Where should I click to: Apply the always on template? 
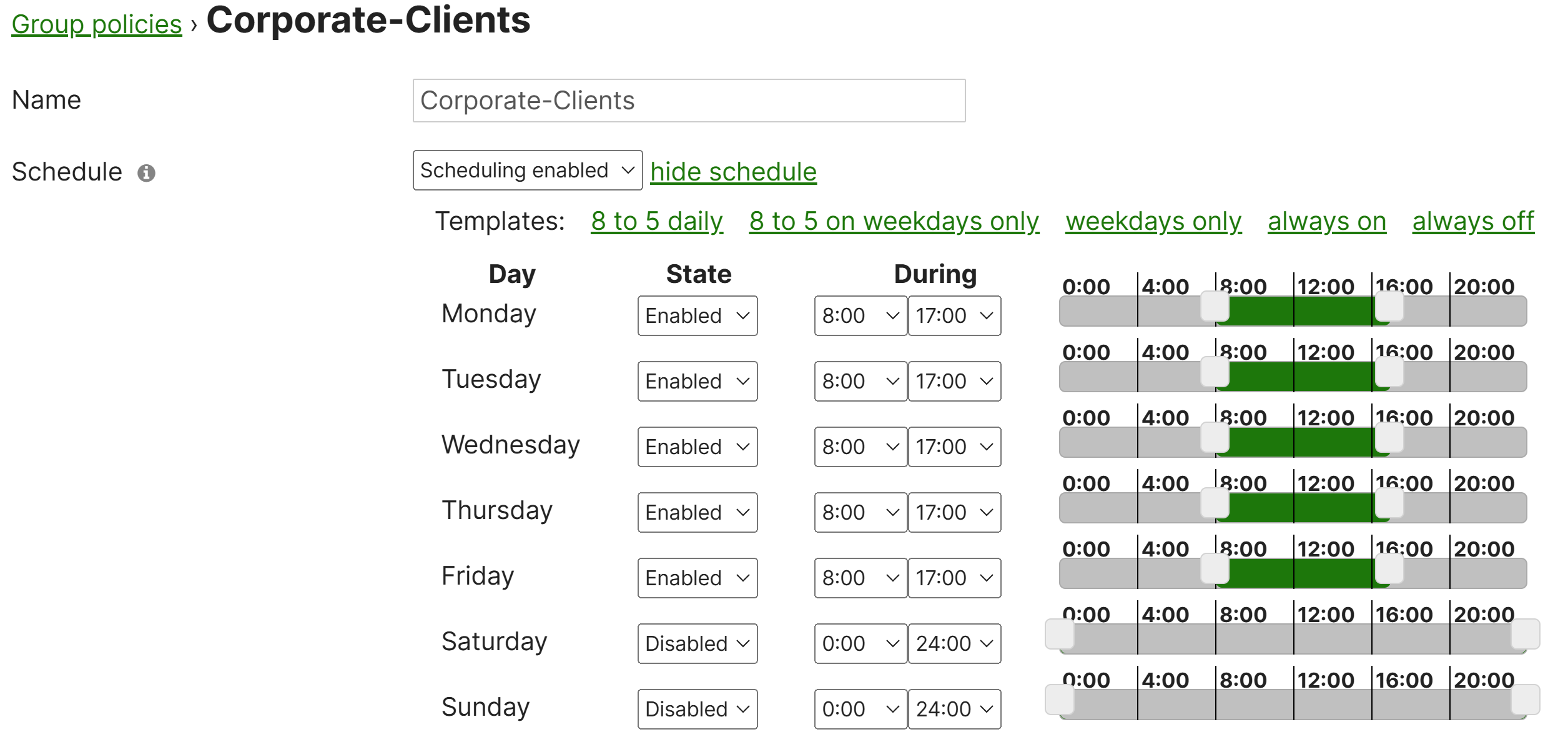coord(1327,221)
